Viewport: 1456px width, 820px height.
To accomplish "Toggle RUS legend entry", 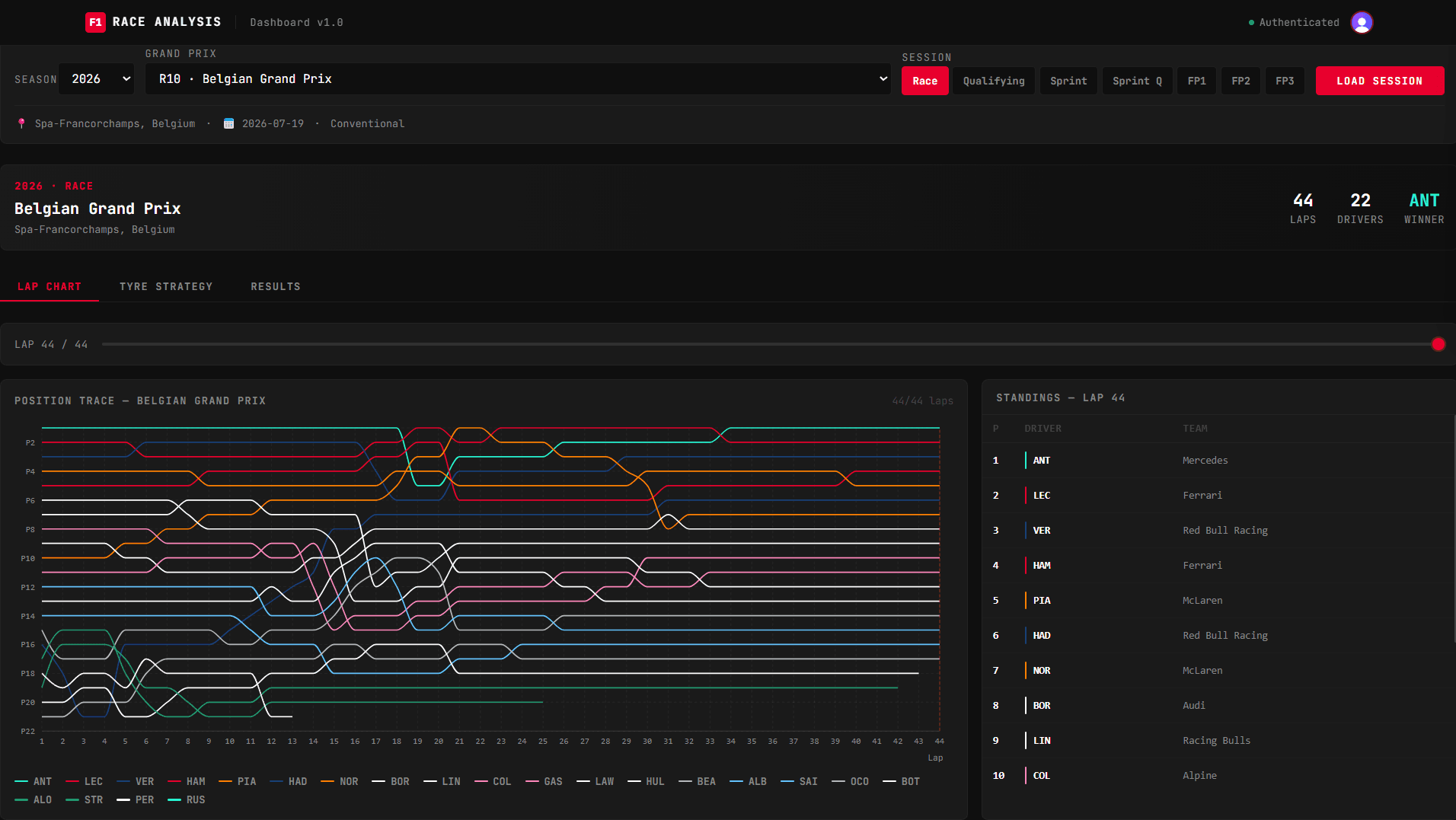I will click(x=187, y=799).
